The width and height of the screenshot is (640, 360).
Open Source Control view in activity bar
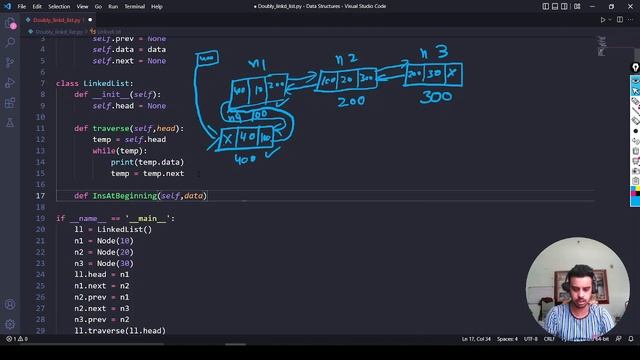coord(10,62)
